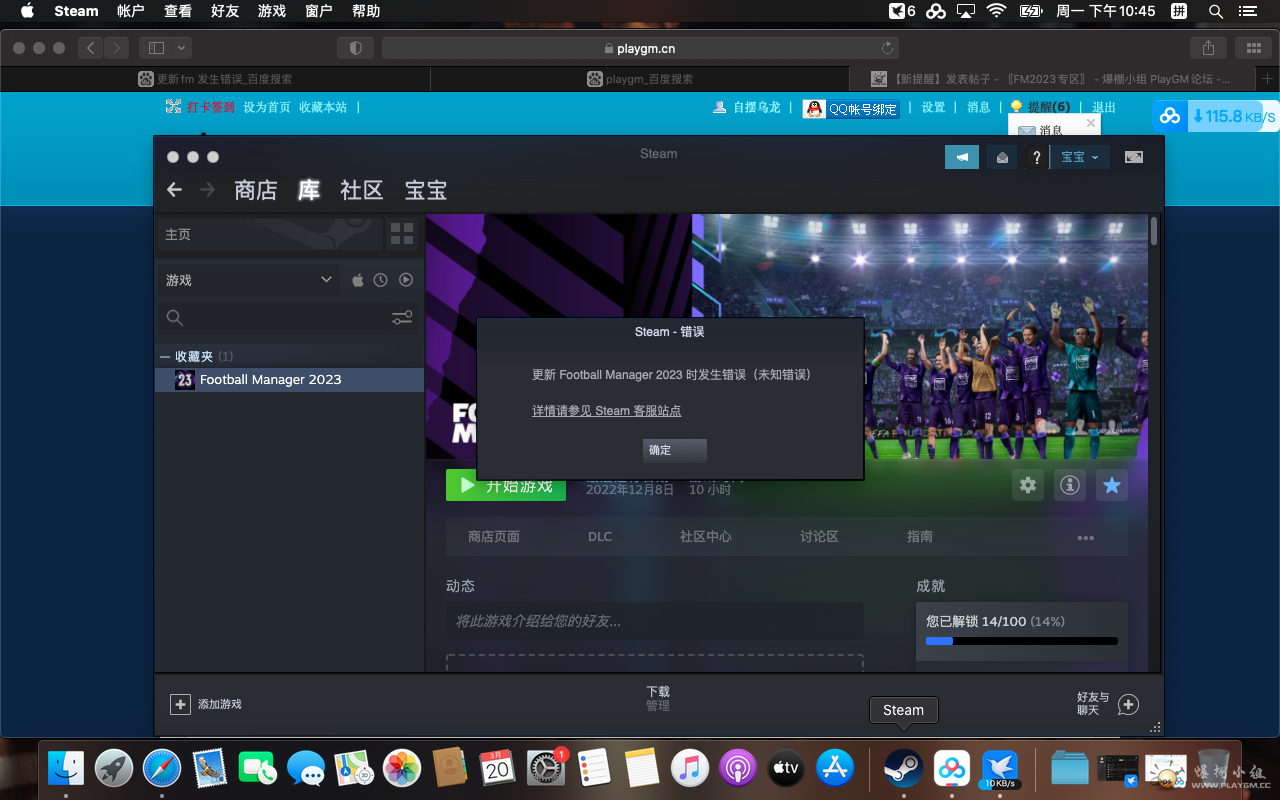Open game settings gear icon
The height and width of the screenshot is (800, 1280).
coord(1028,486)
